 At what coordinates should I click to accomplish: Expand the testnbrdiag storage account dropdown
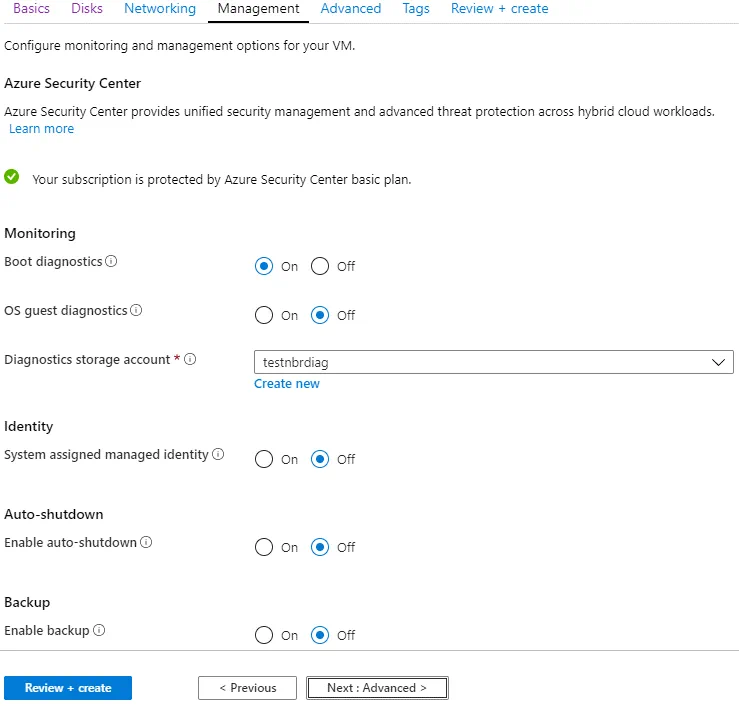pyautogui.click(x=494, y=362)
